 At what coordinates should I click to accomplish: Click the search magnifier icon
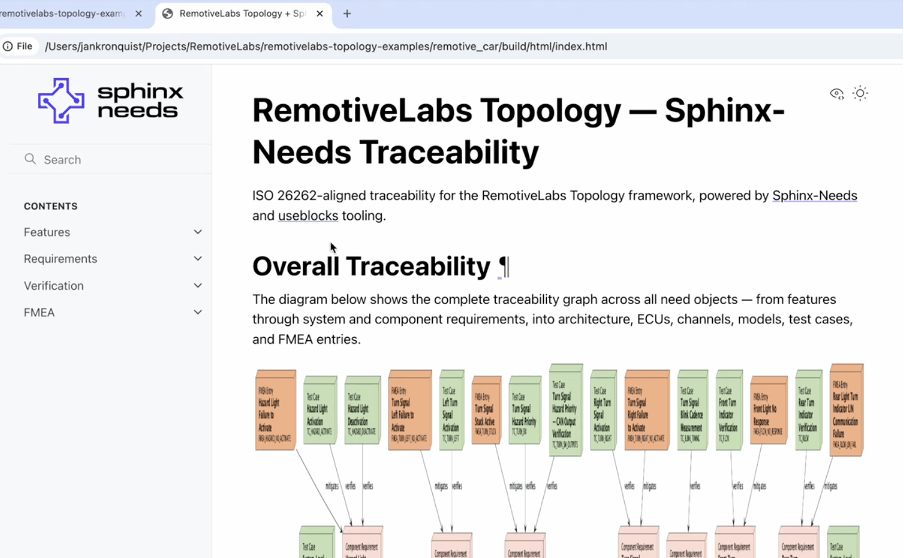[30, 159]
